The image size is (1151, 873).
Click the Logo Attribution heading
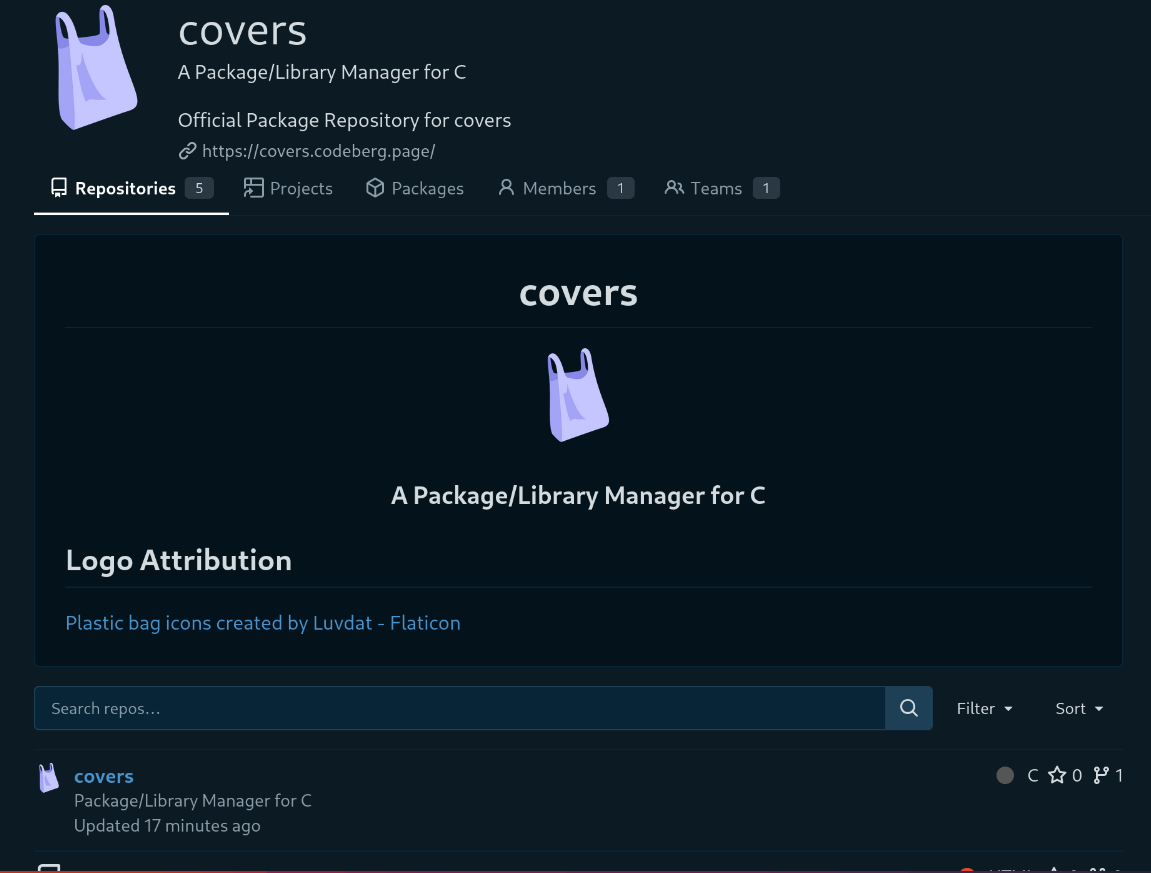tap(179, 560)
